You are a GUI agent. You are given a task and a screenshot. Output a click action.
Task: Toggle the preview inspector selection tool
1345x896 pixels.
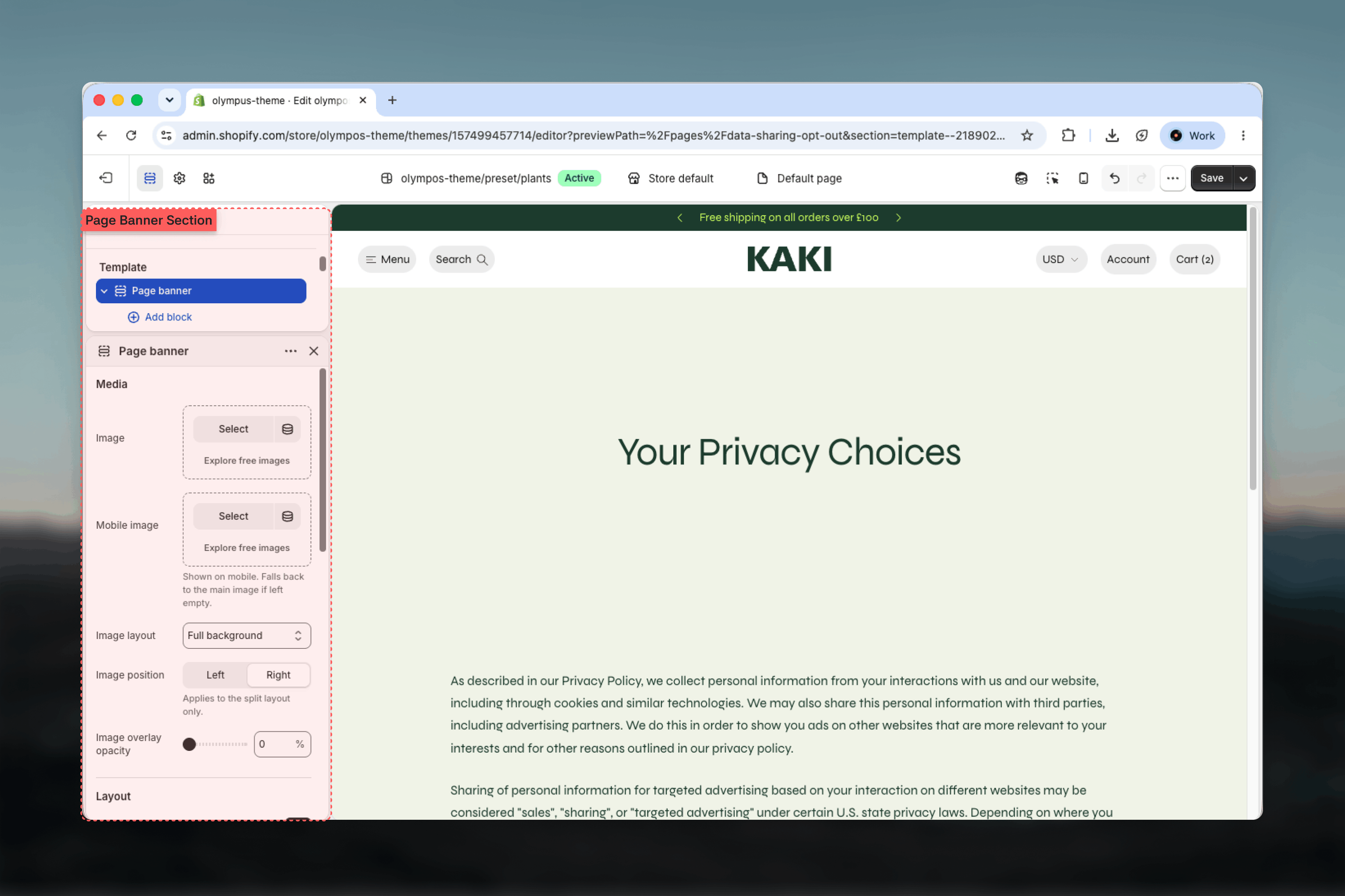click(1052, 178)
